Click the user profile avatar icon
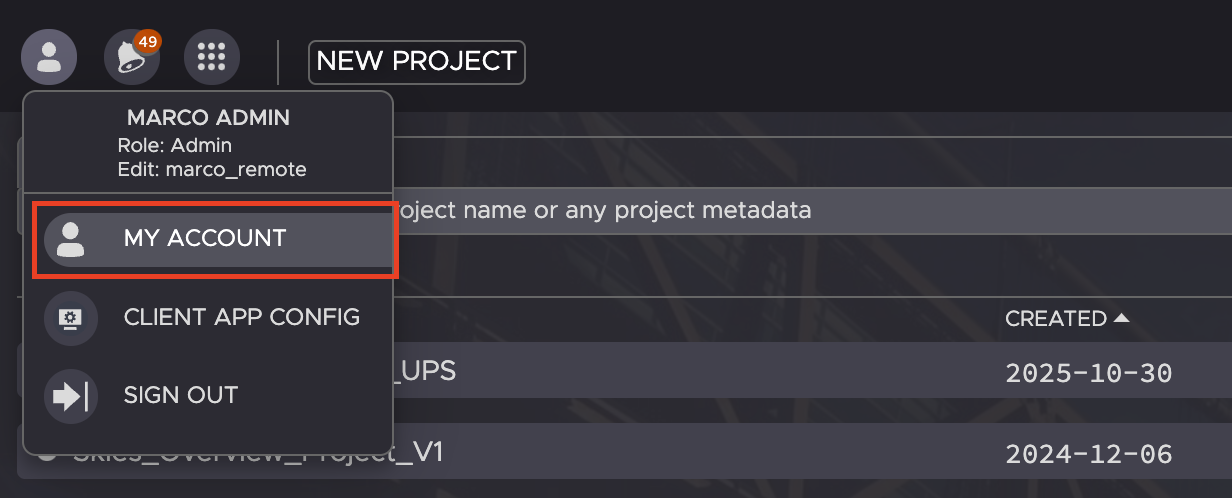Image resolution: width=1232 pixels, height=498 pixels. coord(48,57)
